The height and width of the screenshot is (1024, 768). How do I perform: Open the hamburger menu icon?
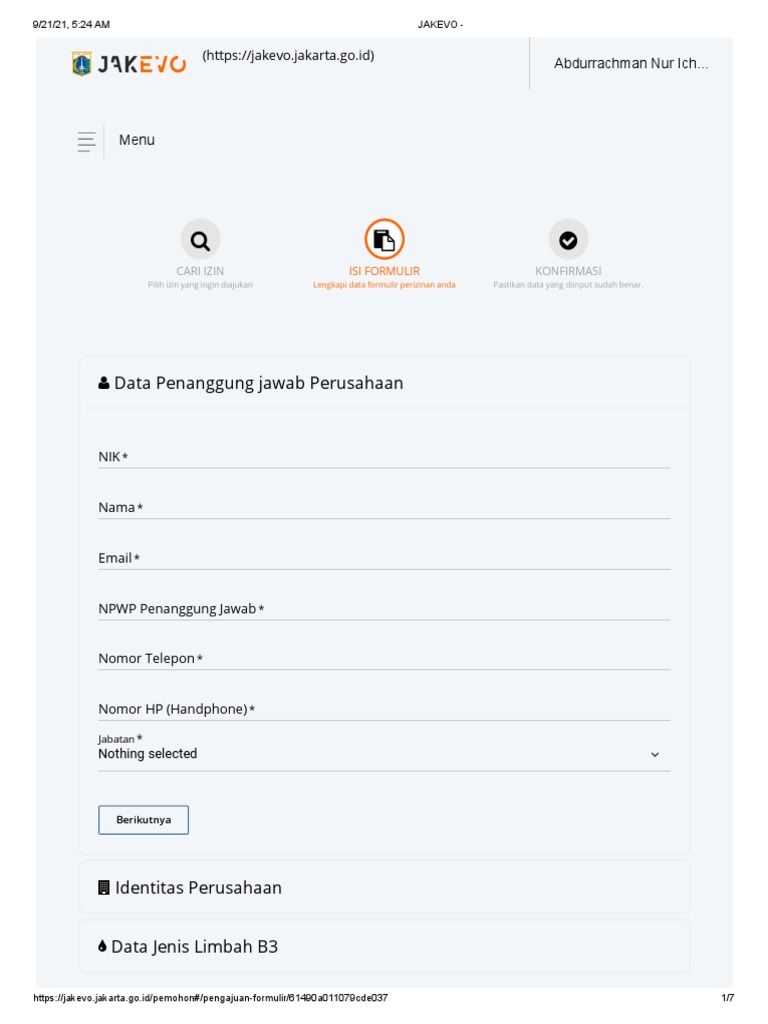tap(87, 141)
